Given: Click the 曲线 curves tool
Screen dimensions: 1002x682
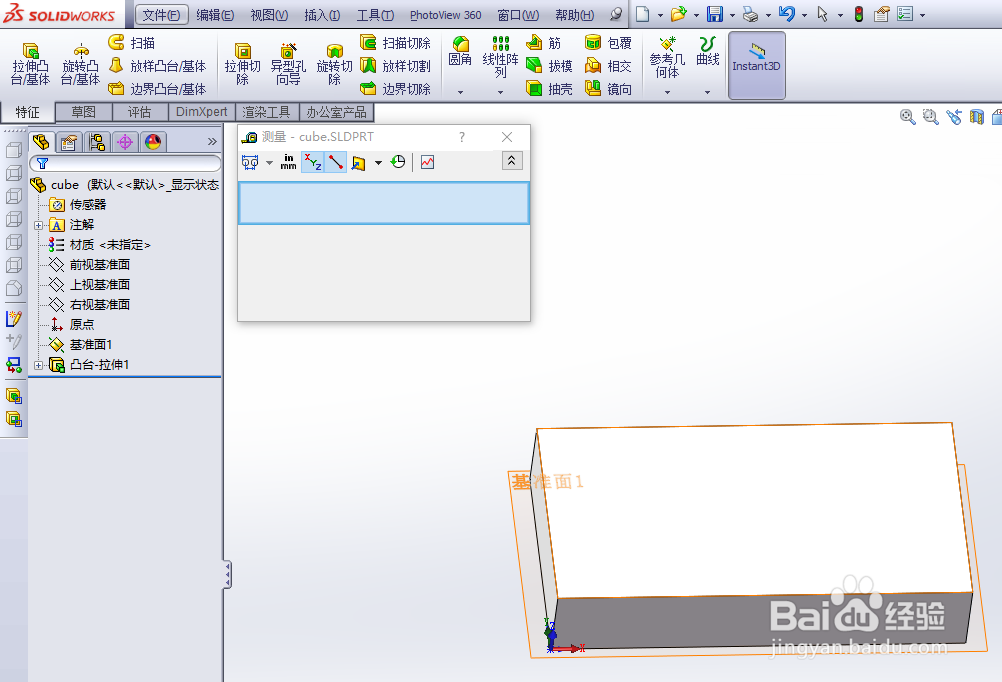Looking at the screenshot, I should coord(707,52).
